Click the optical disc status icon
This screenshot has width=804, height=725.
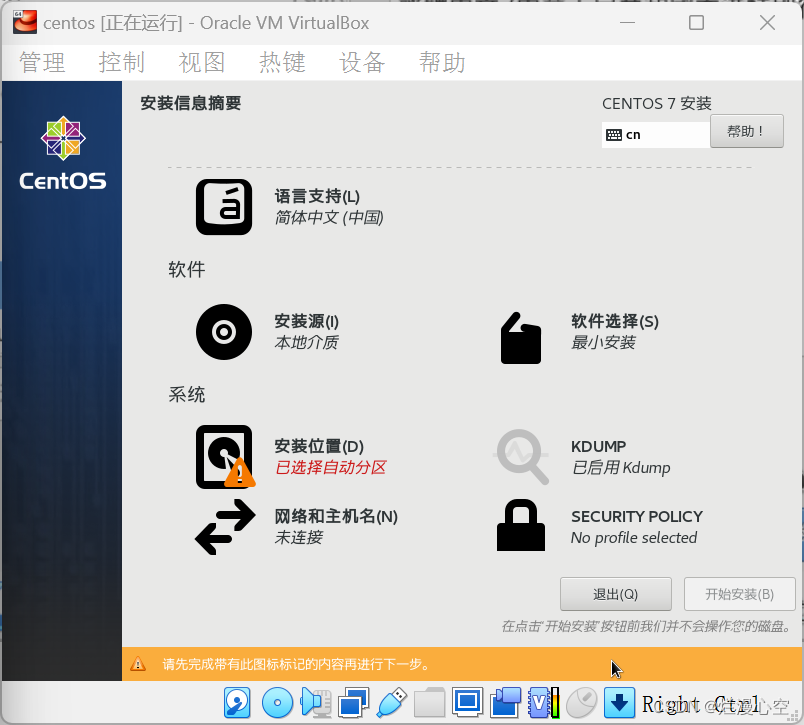tap(277, 702)
